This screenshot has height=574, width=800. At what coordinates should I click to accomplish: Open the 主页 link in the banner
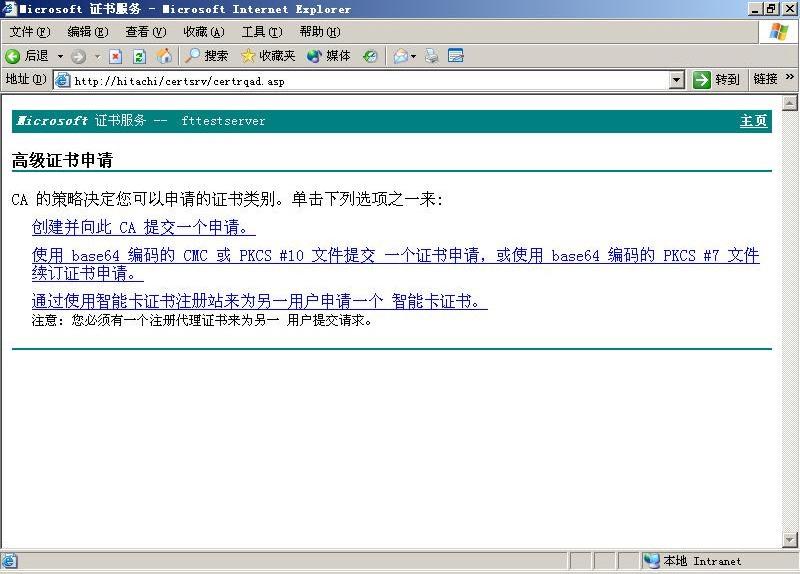[753, 121]
